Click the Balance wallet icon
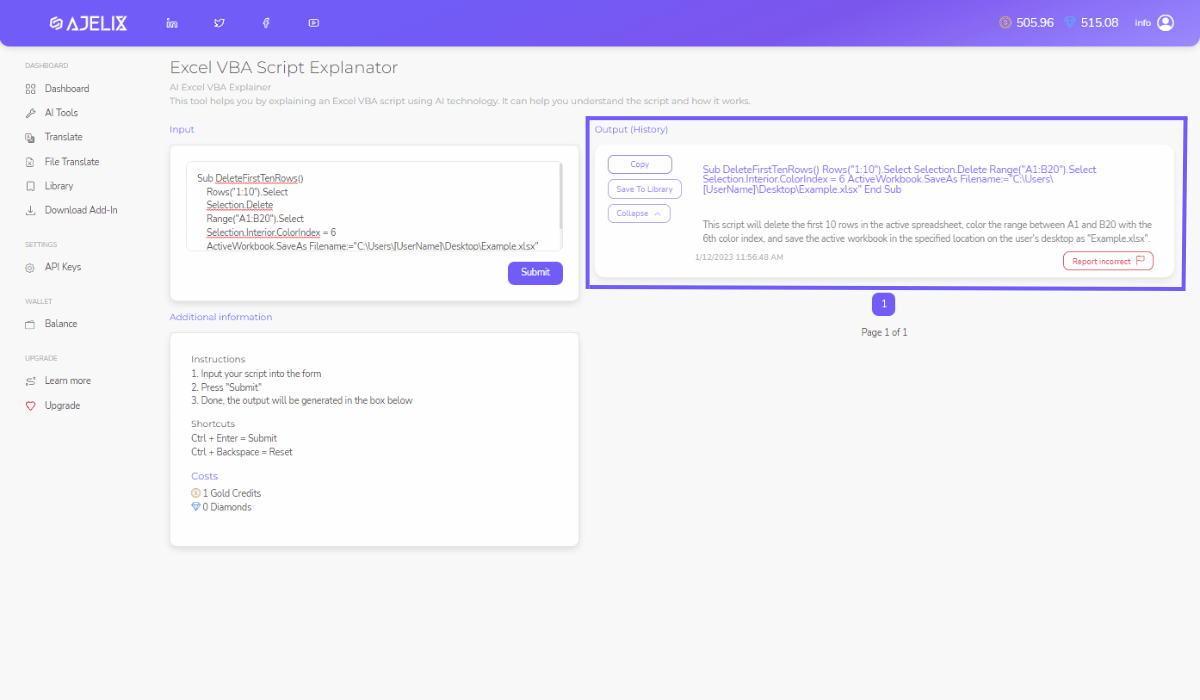 [x=31, y=324]
